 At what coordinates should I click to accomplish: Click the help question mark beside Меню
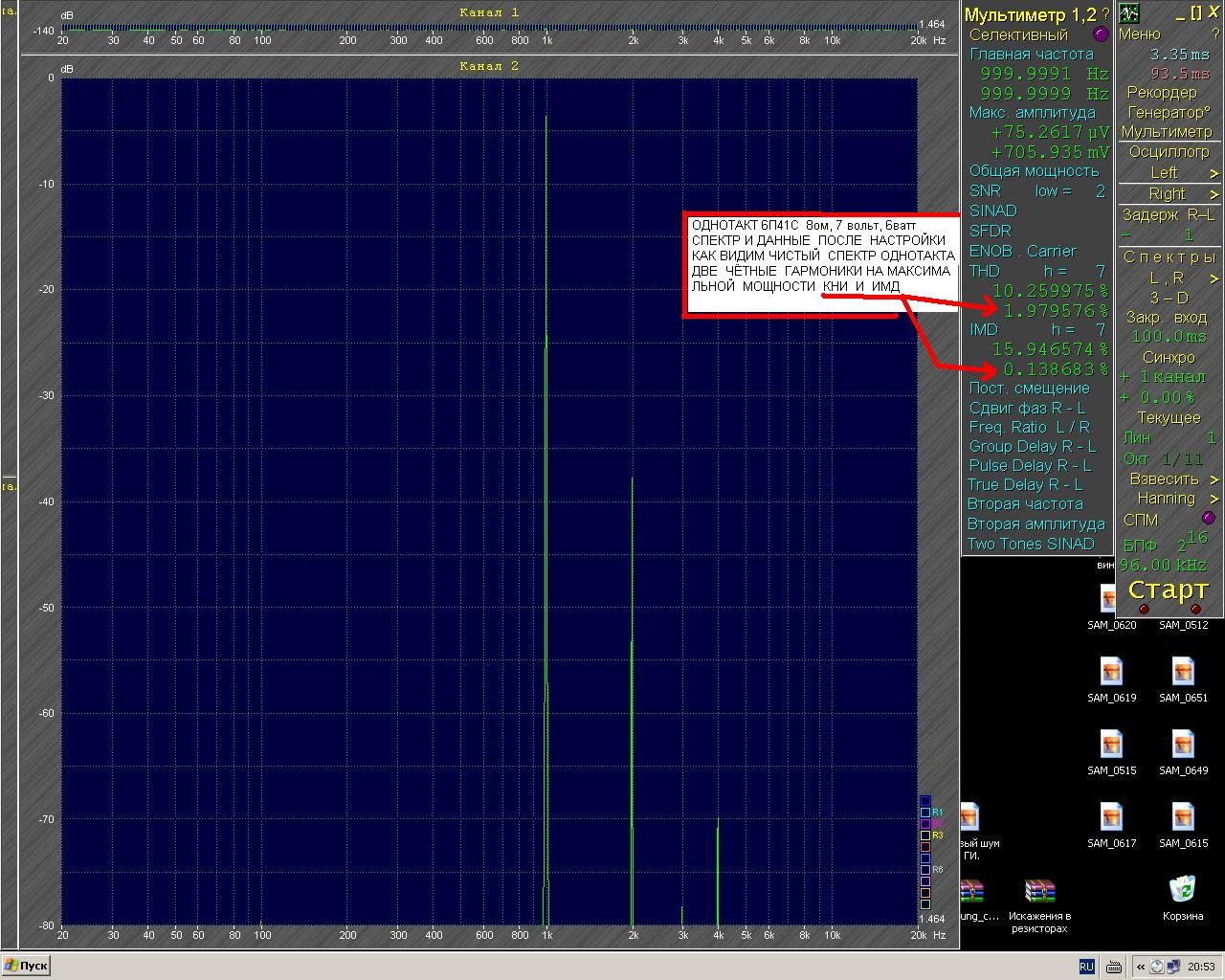coord(1215,34)
